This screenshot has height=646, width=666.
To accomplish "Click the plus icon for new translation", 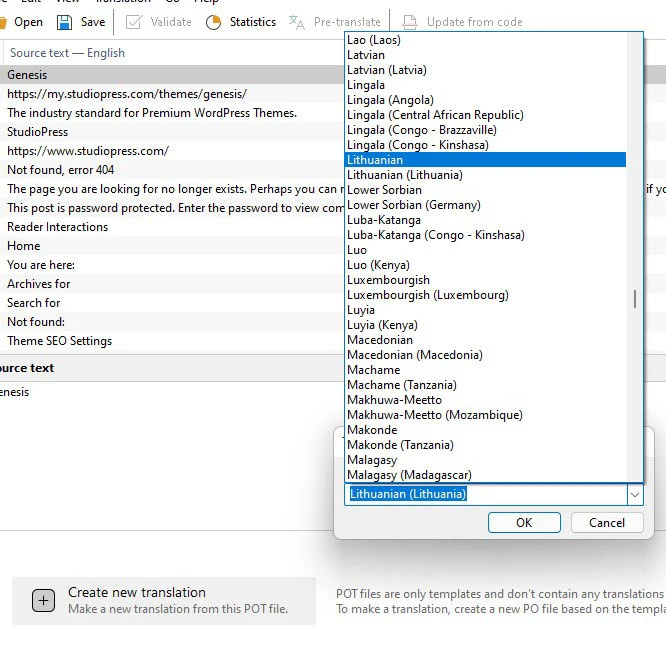I will pyautogui.click(x=43, y=600).
